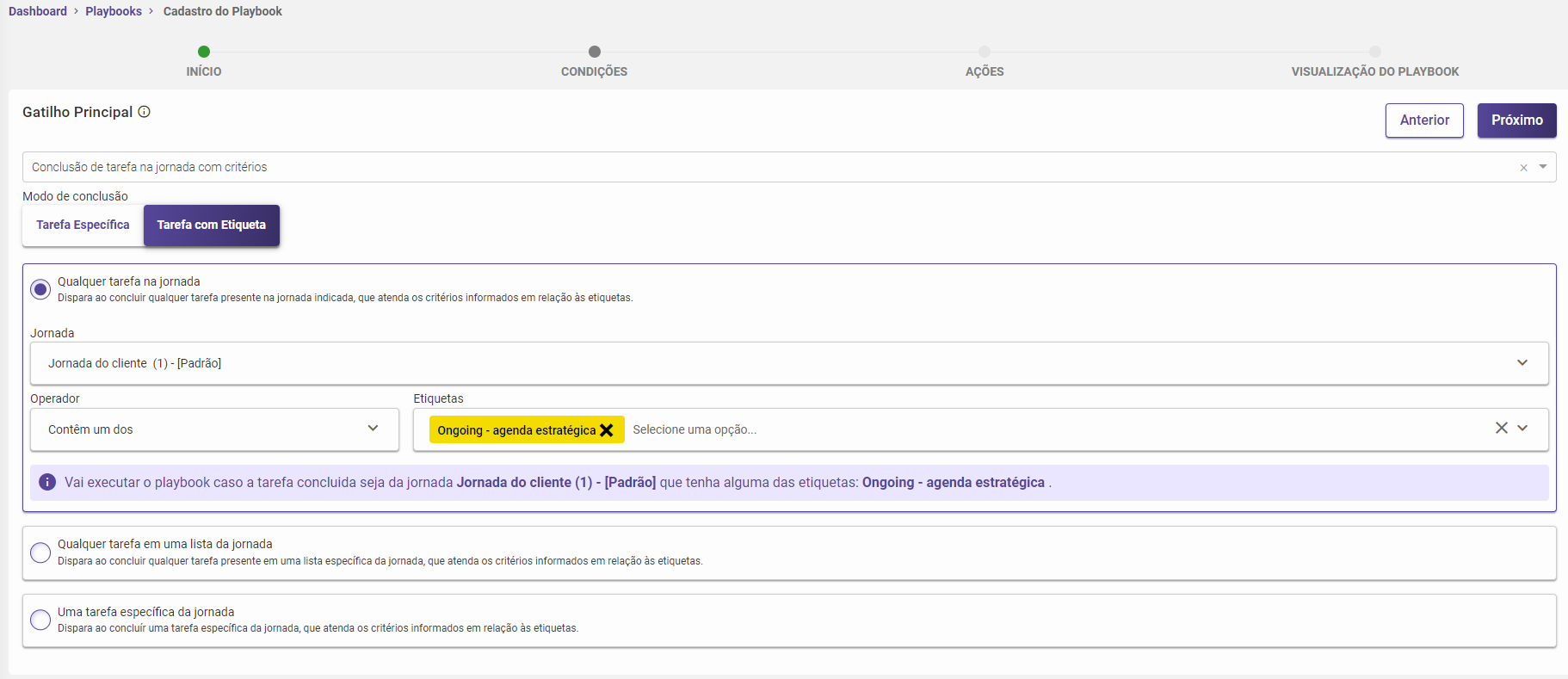The image size is (1568, 679).
Task: Clear the main trigger selection with the small x
Action: (1523, 168)
